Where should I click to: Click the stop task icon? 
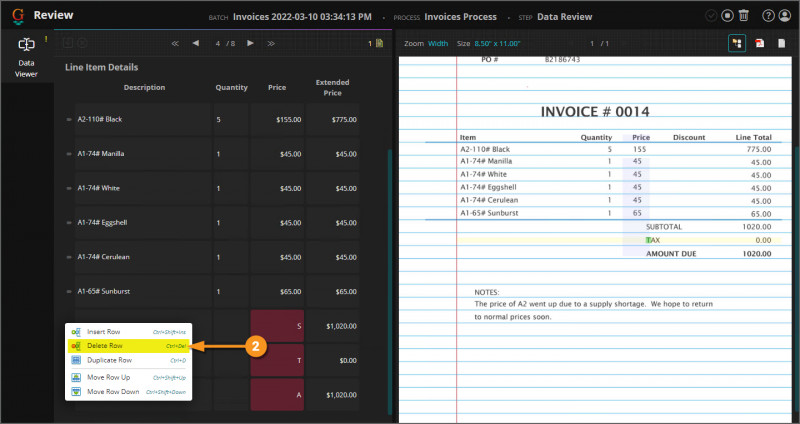(727, 16)
